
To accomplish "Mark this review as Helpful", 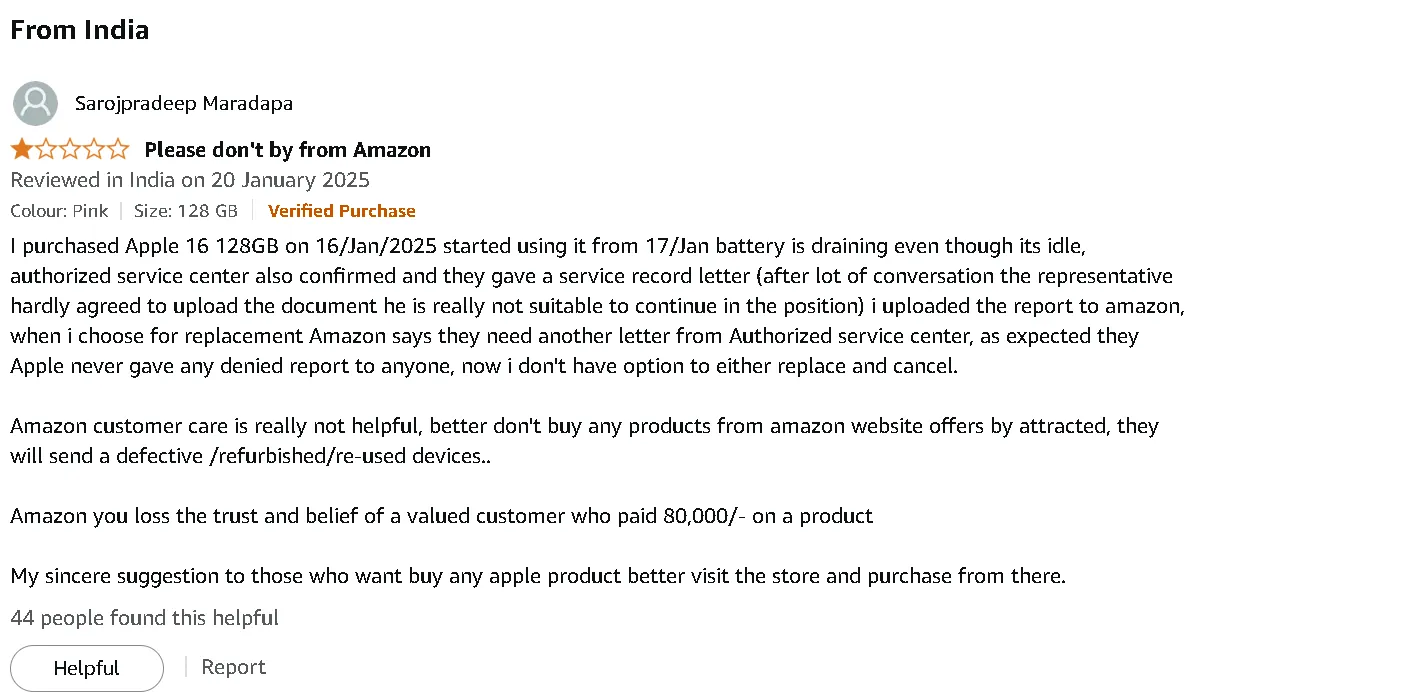I will tap(87, 668).
